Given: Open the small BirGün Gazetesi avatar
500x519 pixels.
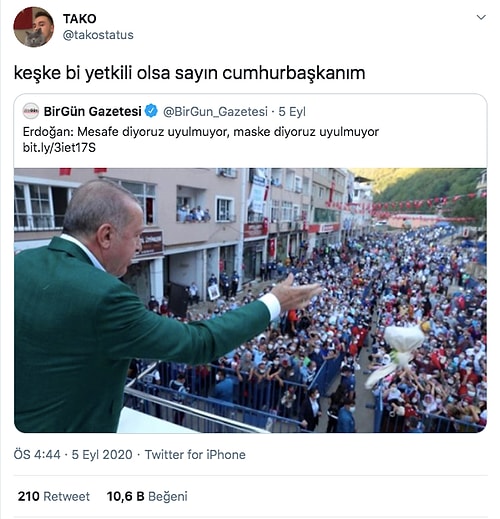Looking at the screenshot, I should pos(31,111).
